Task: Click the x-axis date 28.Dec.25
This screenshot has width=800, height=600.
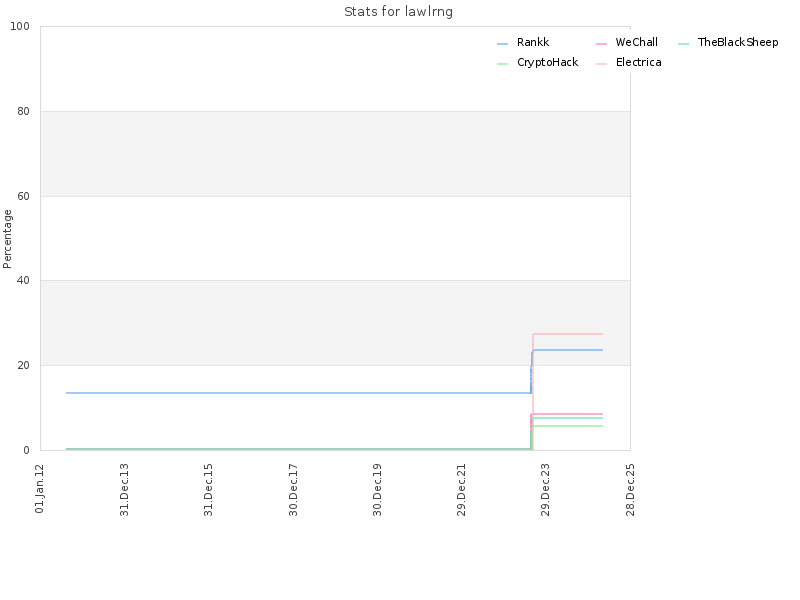Action: 631,490
